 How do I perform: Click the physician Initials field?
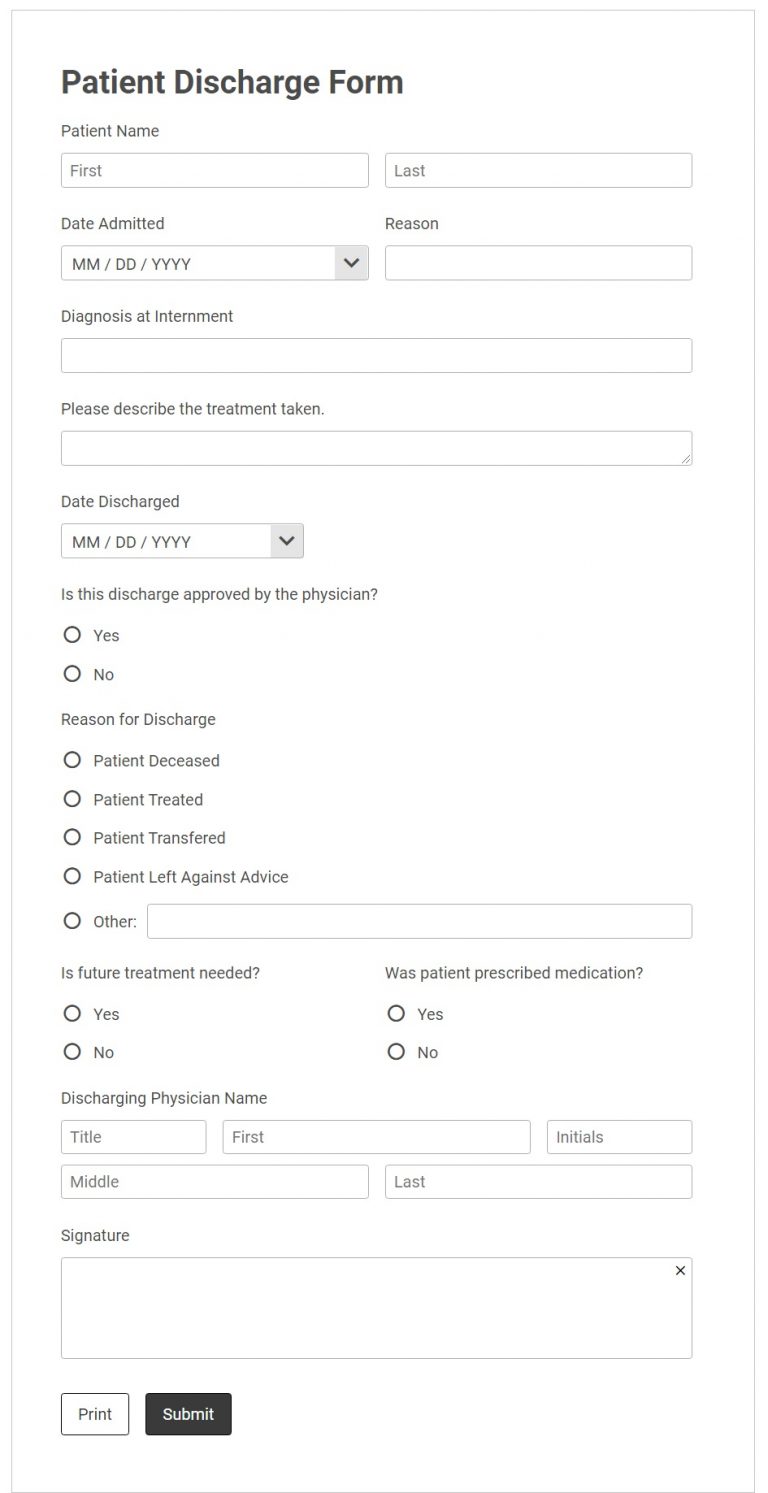point(618,1136)
